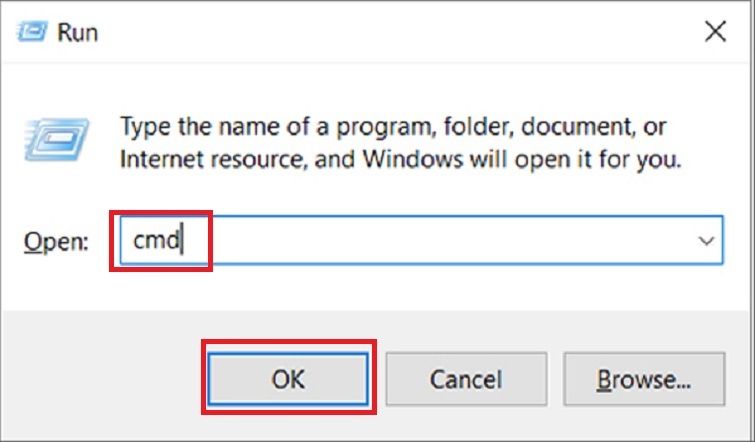Screen dimensions: 755x442
Task: Click the gray panel left of OK
Action: pos(100,379)
